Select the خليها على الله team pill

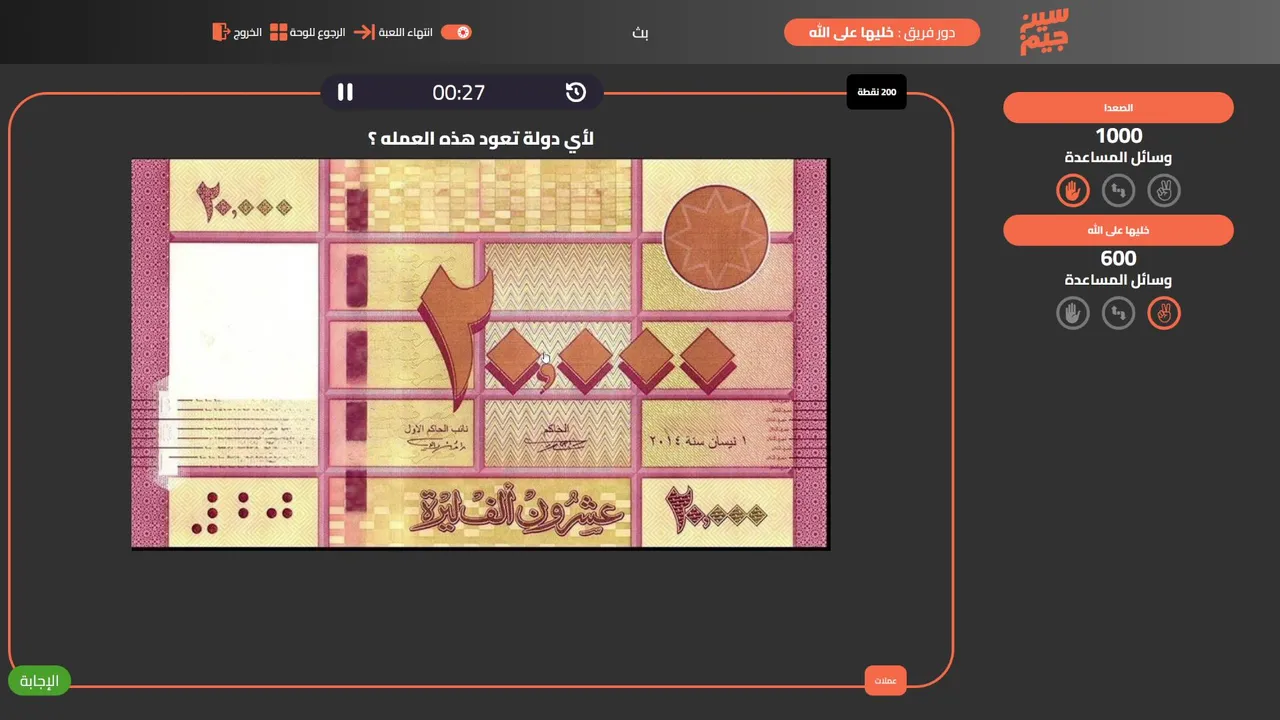(1118, 231)
